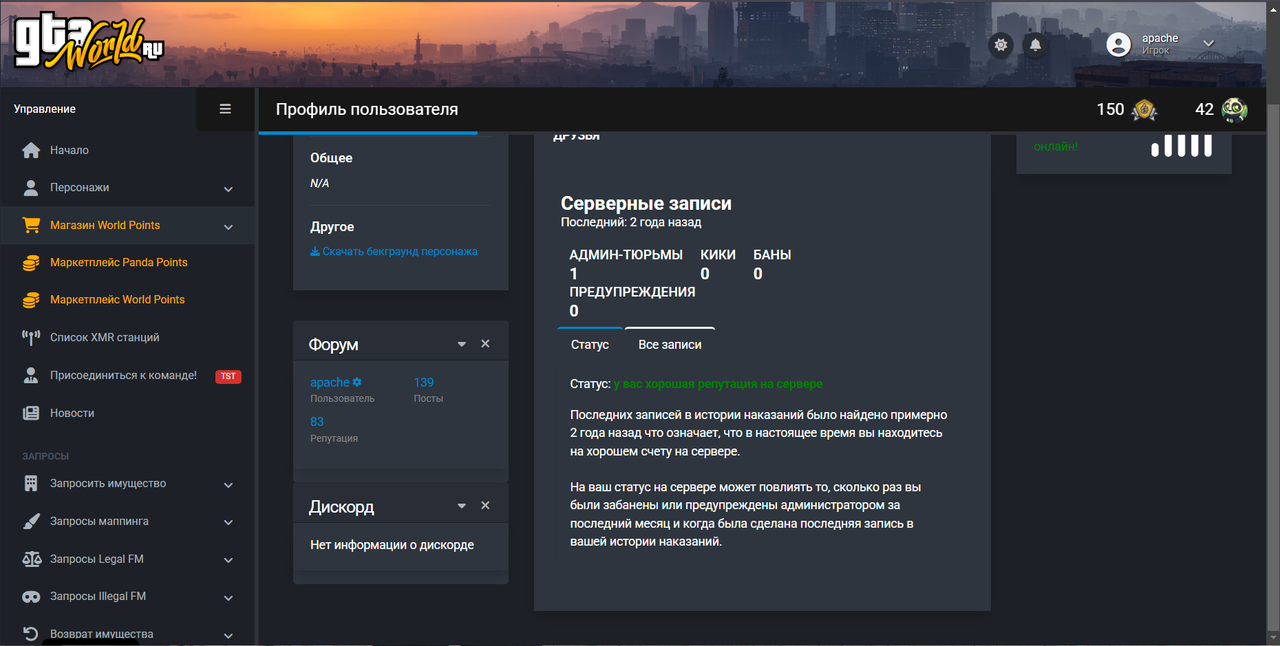This screenshot has width=1280, height=646.
Task: Open the apache account dropdown chevron
Action: [x=1208, y=43]
